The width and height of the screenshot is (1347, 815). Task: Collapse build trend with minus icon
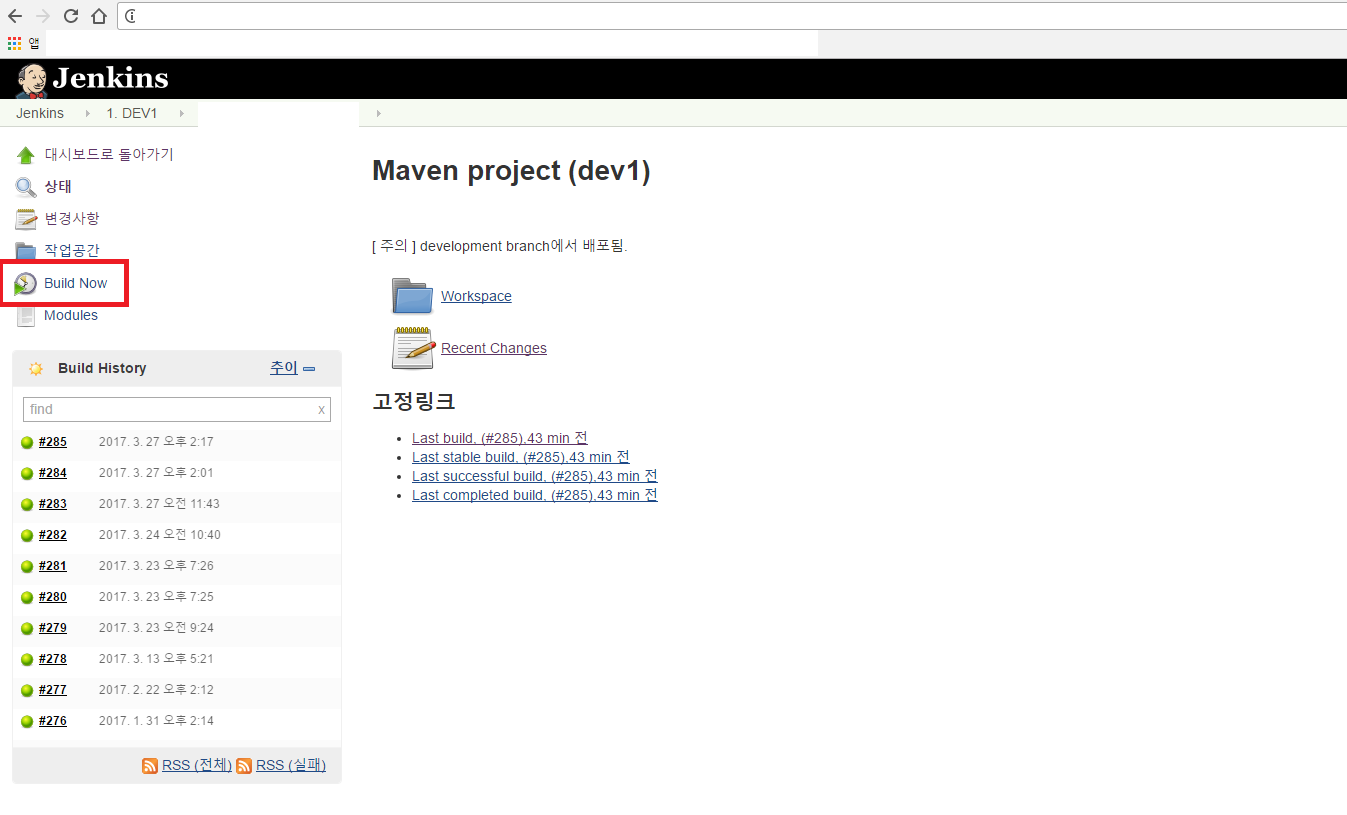pyautogui.click(x=309, y=369)
